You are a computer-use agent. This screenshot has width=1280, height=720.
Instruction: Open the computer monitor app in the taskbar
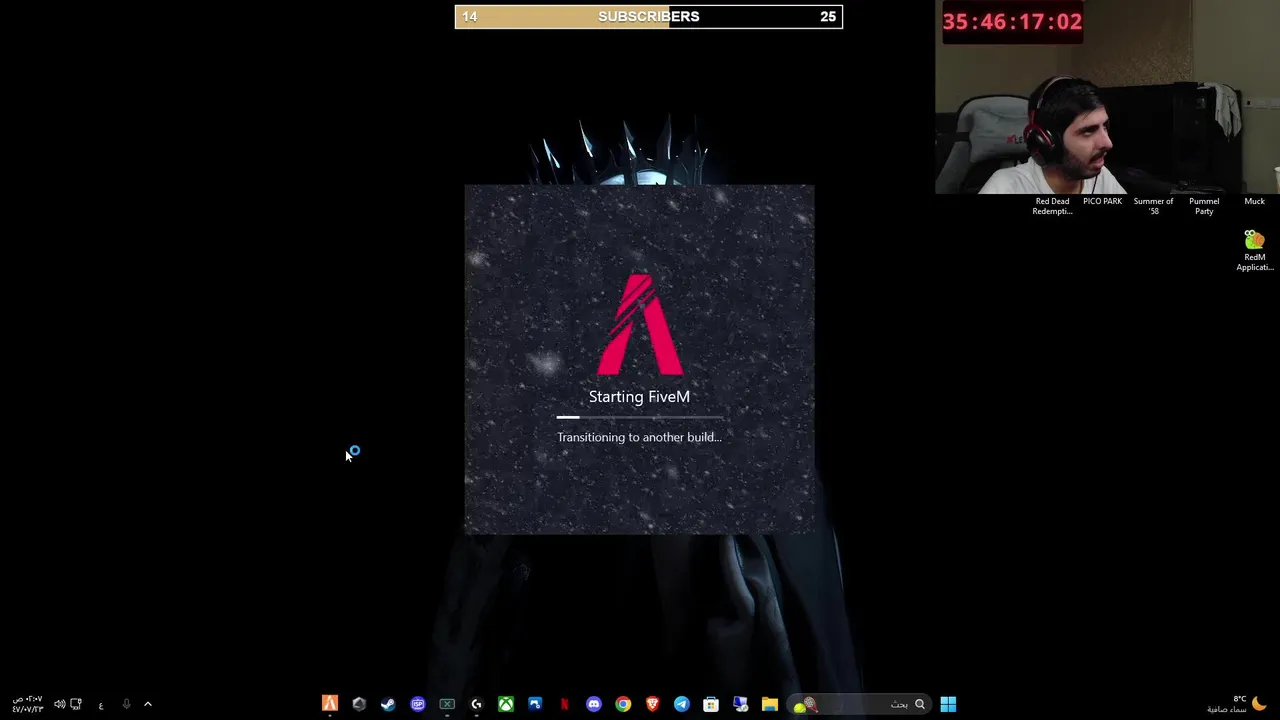[740, 704]
